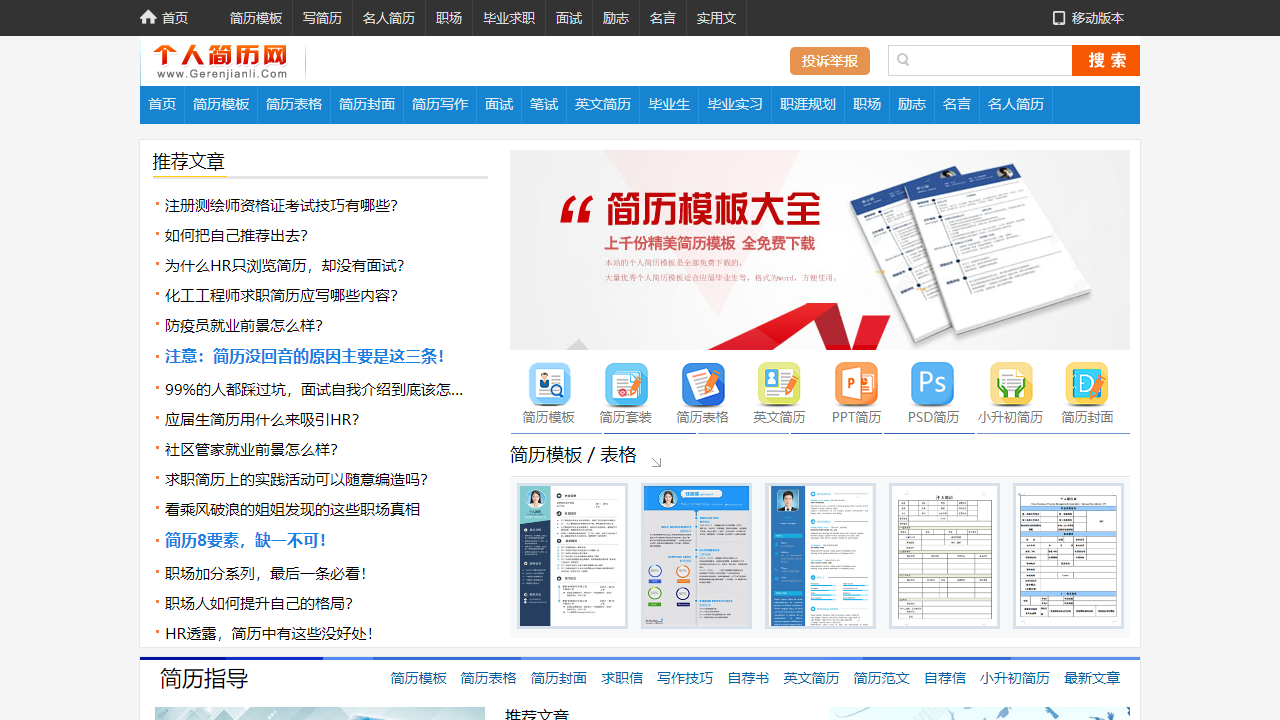Image resolution: width=1280 pixels, height=720 pixels.
Task: Click the 投诉举报 button
Action: click(x=830, y=61)
